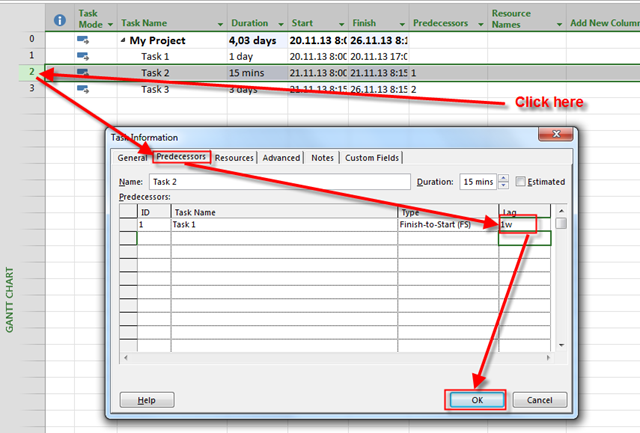Switch to the Predecessors tab

pyautogui.click(x=181, y=157)
